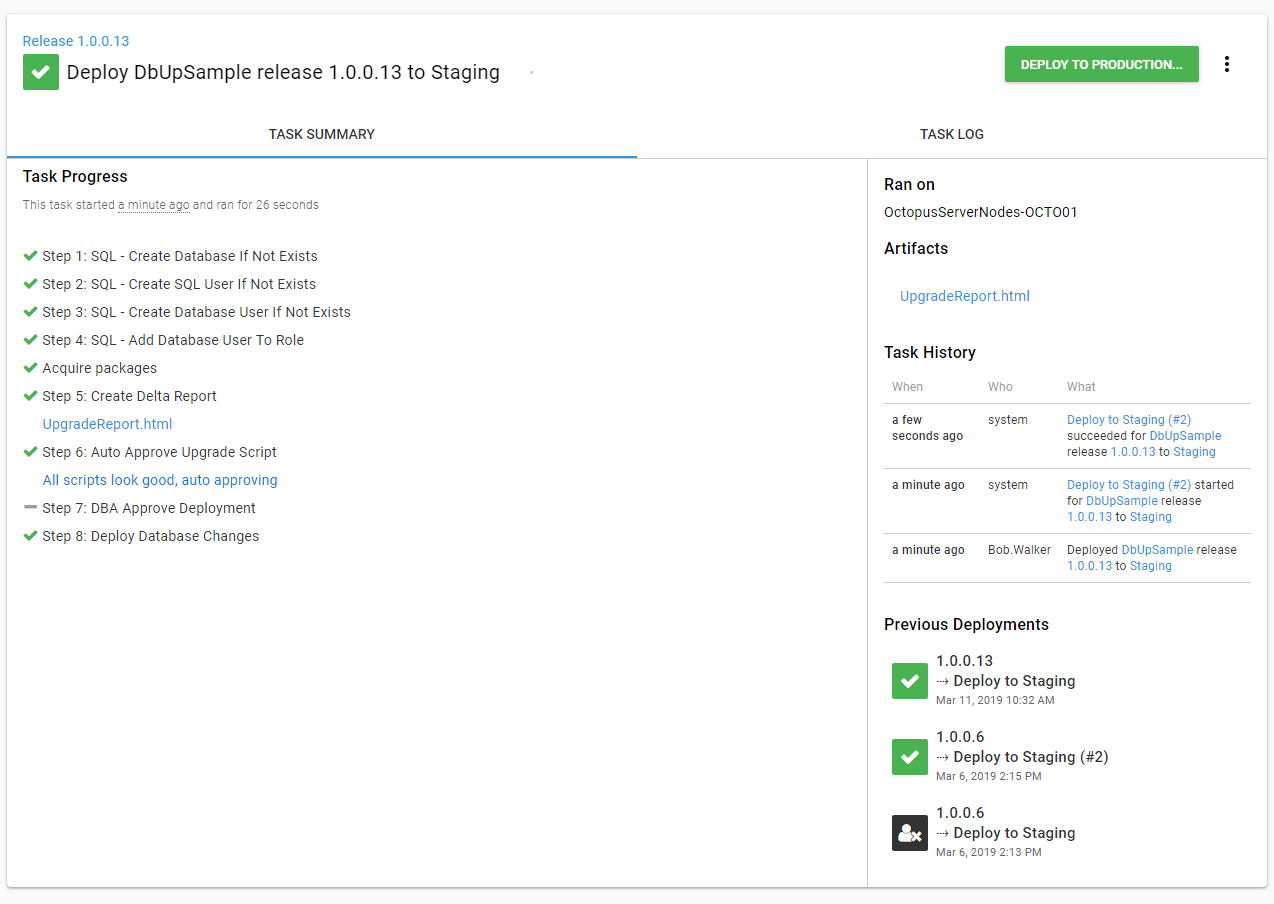1274x904 pixels.
Task: Switch to the Task Log tab
Action: pyautogui.click(x=951, y=134)
